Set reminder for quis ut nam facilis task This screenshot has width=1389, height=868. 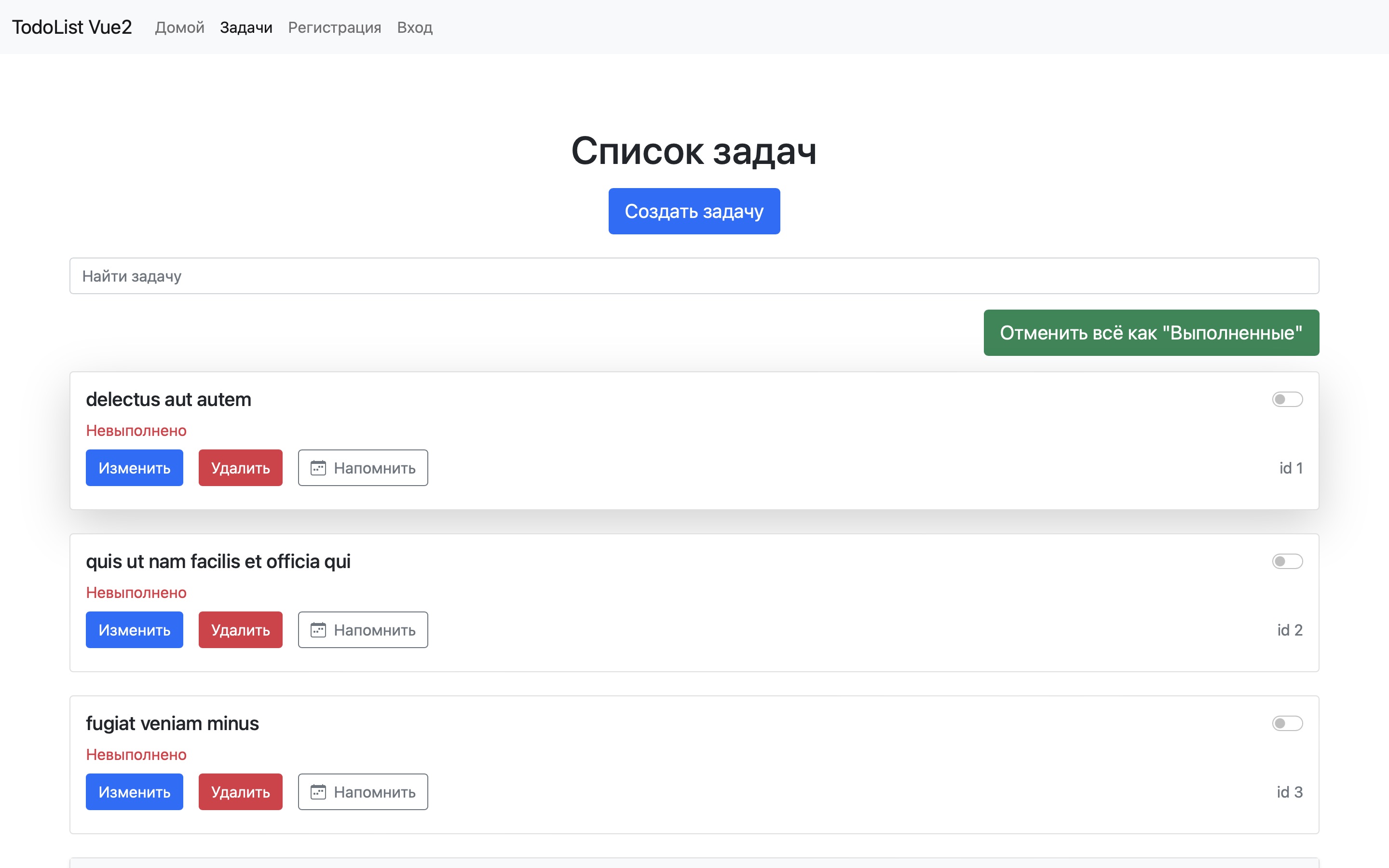(363, 630)
